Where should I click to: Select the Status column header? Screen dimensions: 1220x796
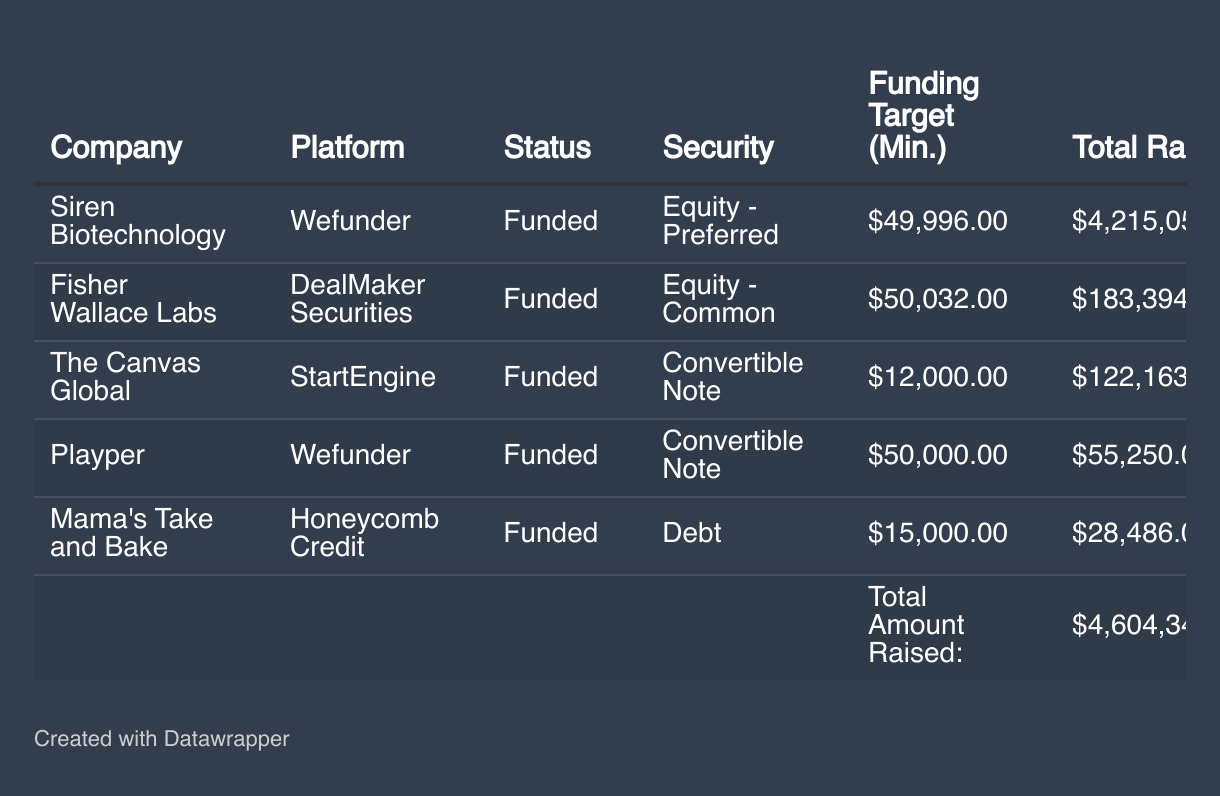pyautogui.click(x=547, y=148)
